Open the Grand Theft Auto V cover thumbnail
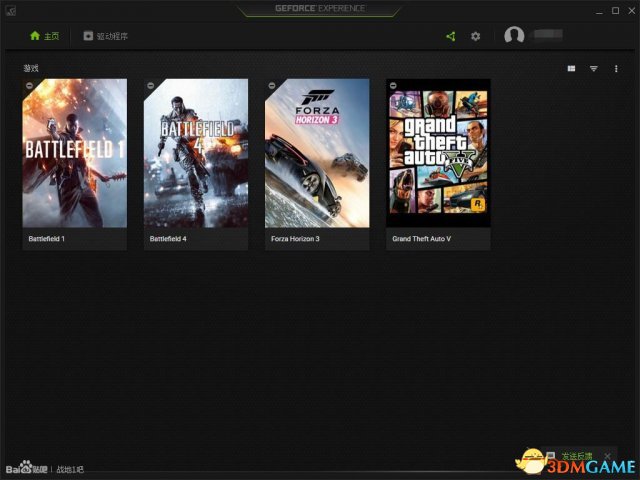The width and height of the screenshot is (640, 480). tap(438, 153)
